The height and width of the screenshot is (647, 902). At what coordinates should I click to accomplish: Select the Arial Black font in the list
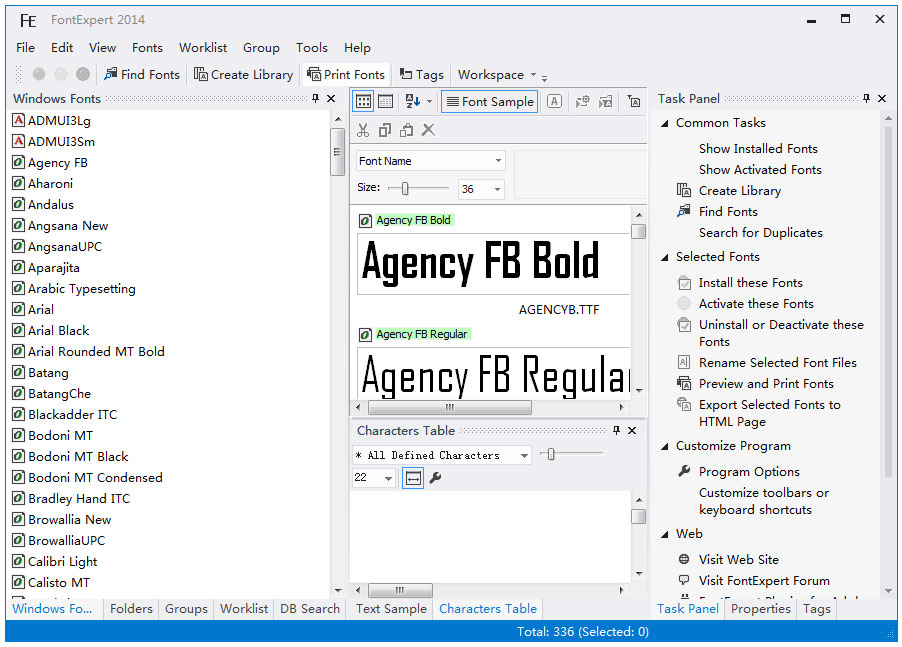tap(58, 330)
